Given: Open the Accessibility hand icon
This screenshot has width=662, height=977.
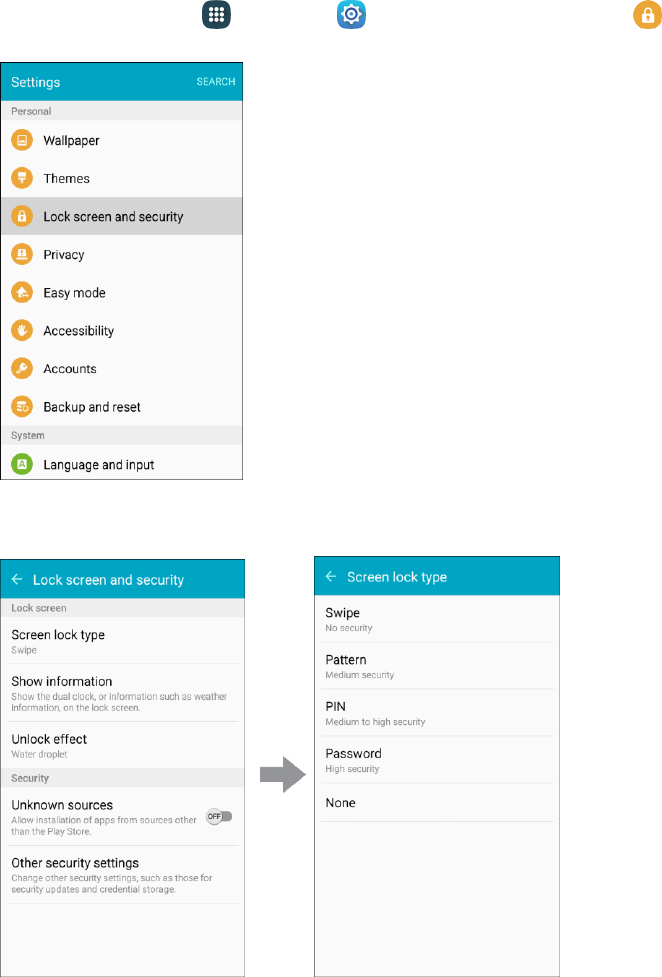Looking at the screenshot, I should click(x=22, y=330).
